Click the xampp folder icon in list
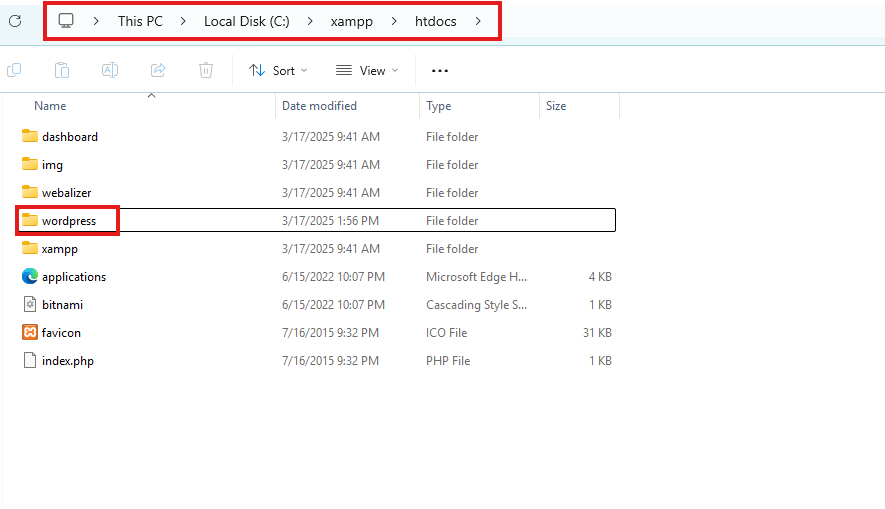 click(x=30, y=248)
